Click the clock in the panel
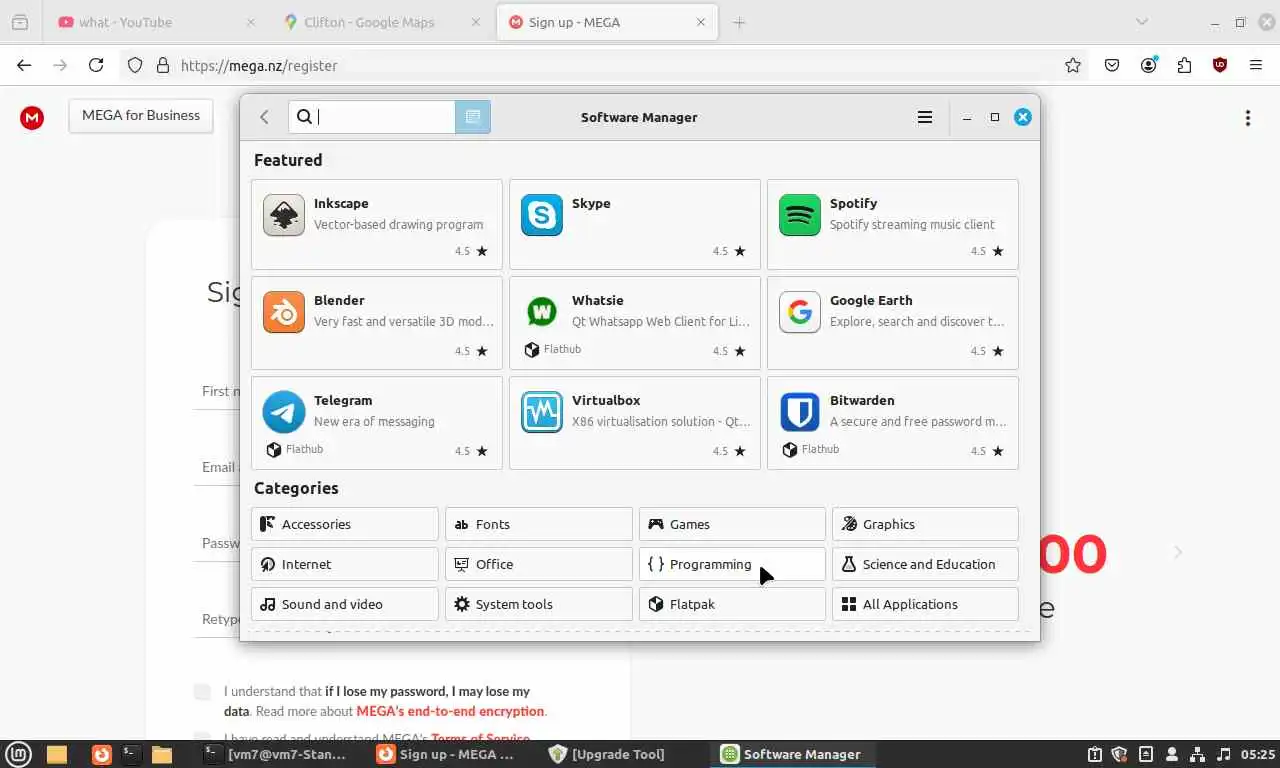 pos(1259,754)
